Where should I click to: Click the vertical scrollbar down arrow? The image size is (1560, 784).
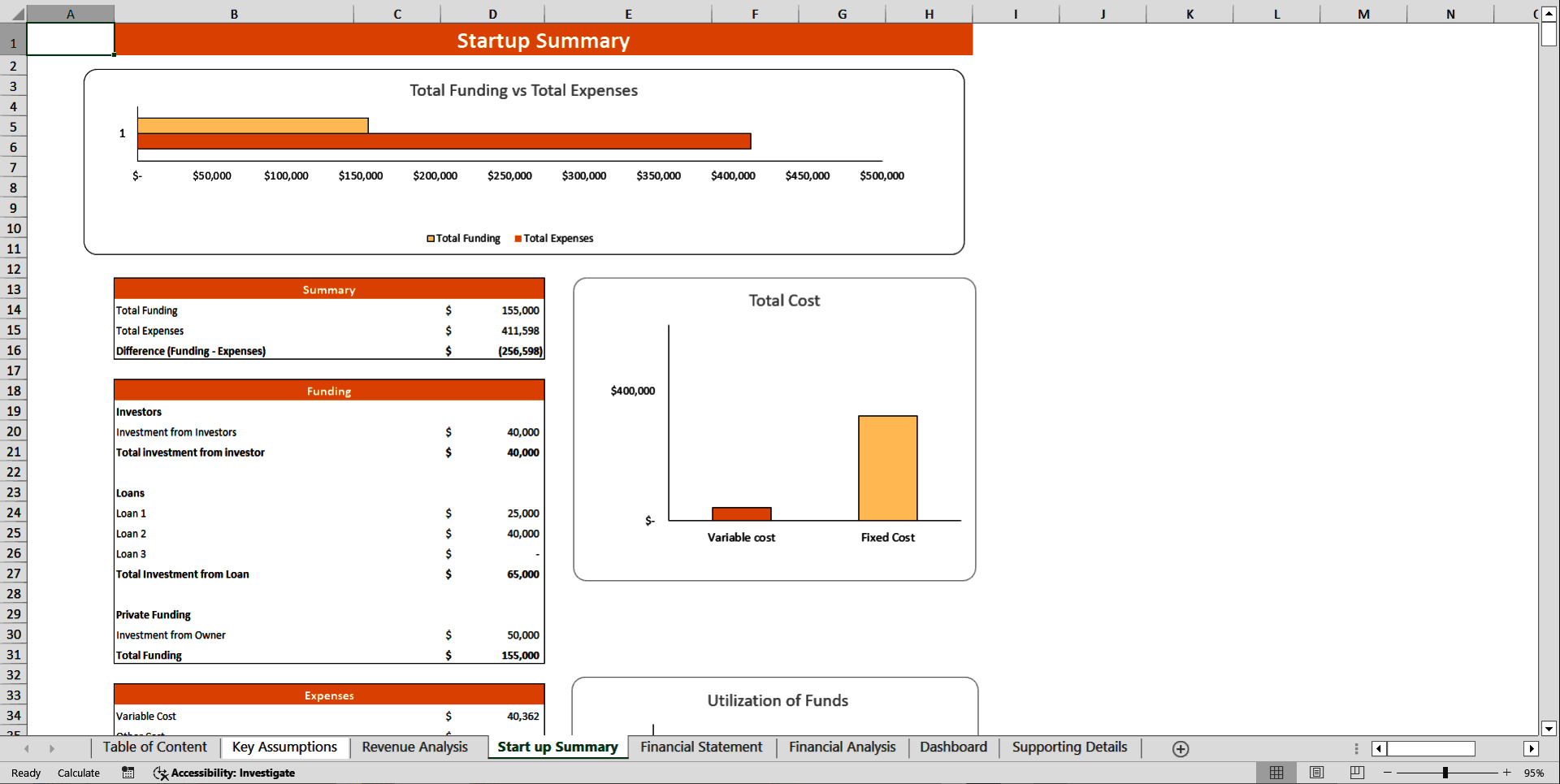(x=1549, y=729)
